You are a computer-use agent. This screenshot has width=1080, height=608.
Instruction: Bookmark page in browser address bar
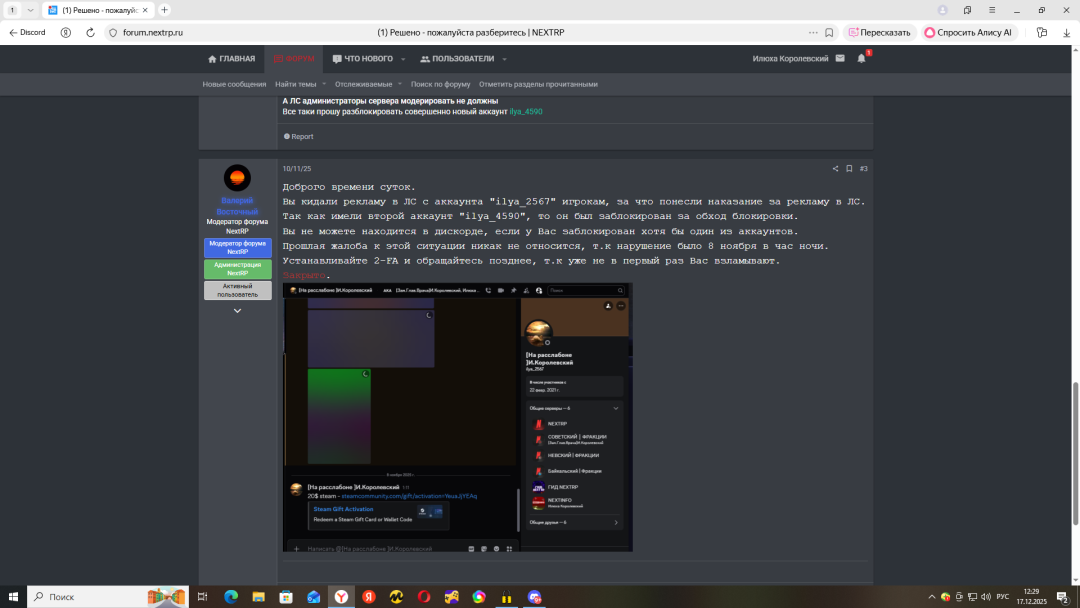829,32
